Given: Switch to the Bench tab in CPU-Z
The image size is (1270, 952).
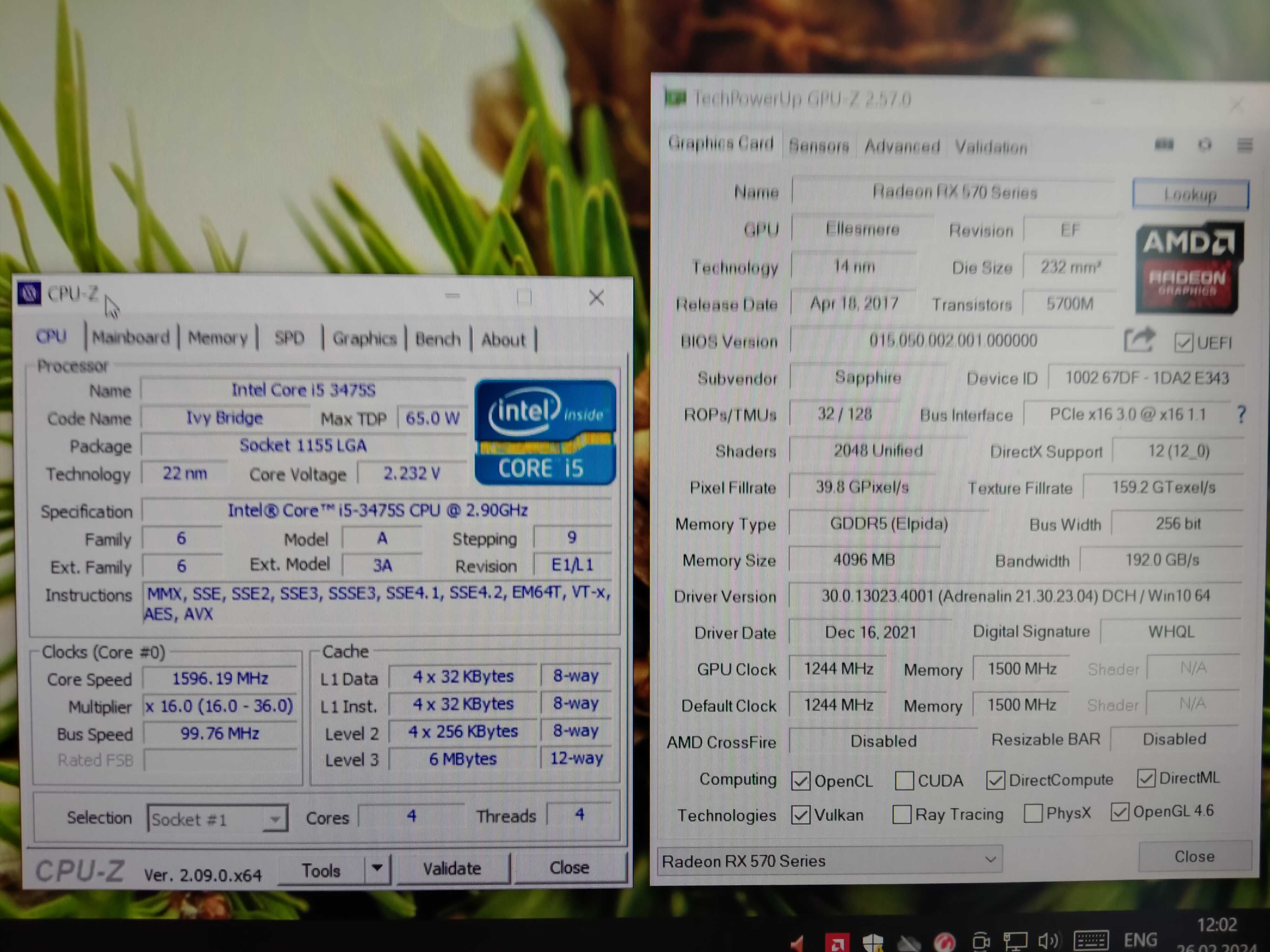Looking at the screenshot, I should tap(438, 339).
